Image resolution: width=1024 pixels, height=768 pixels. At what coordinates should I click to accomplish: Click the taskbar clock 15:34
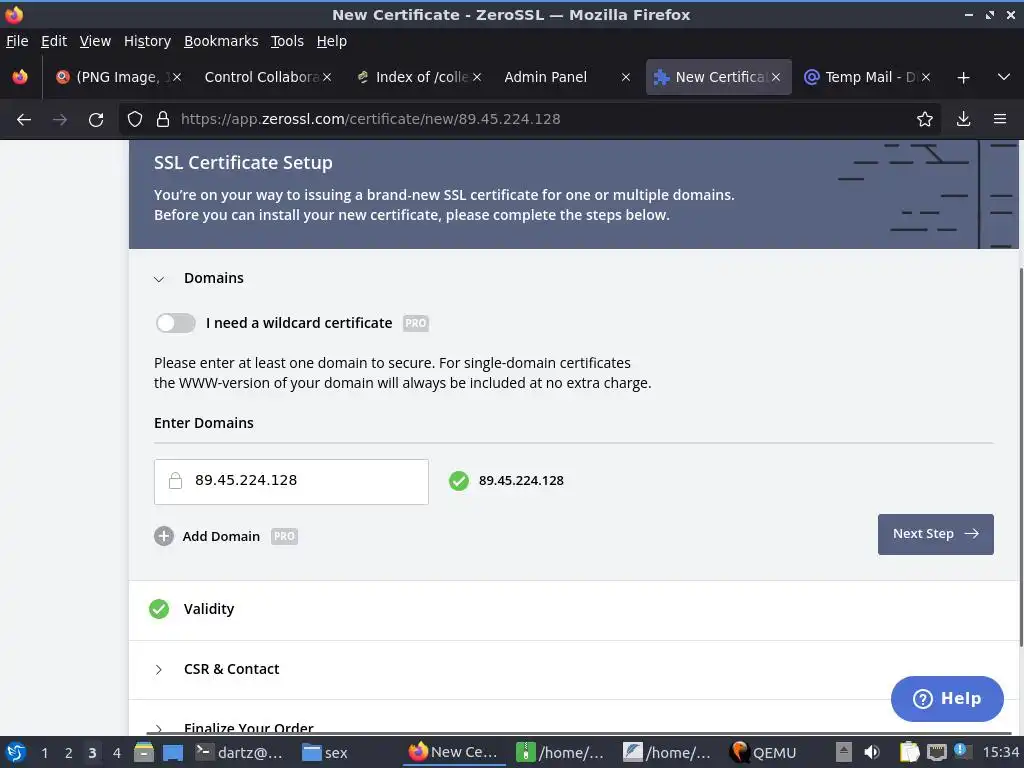coord(1001,753)
